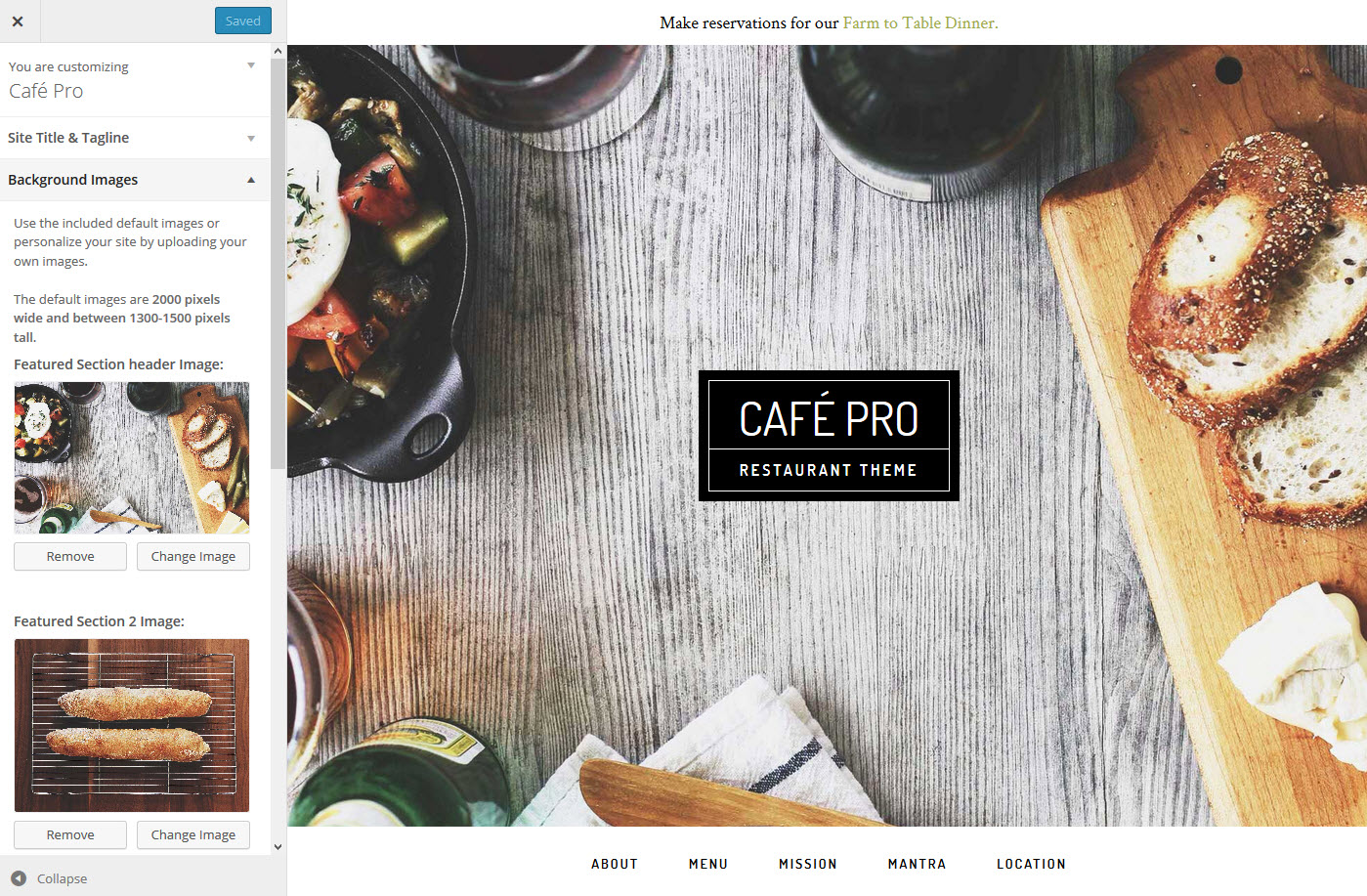Viewport: 1367px width, 896px height.
Task: Click the sidebar scroll down arrow
Action: point(278,847)
